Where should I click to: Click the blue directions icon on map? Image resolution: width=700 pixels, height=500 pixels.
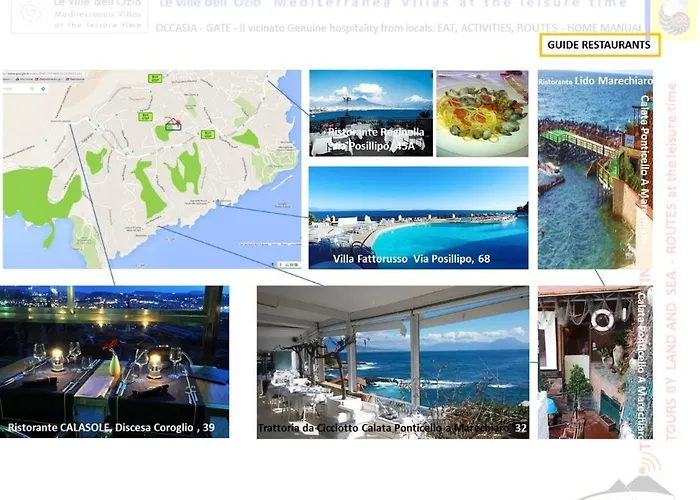(43, 89)
